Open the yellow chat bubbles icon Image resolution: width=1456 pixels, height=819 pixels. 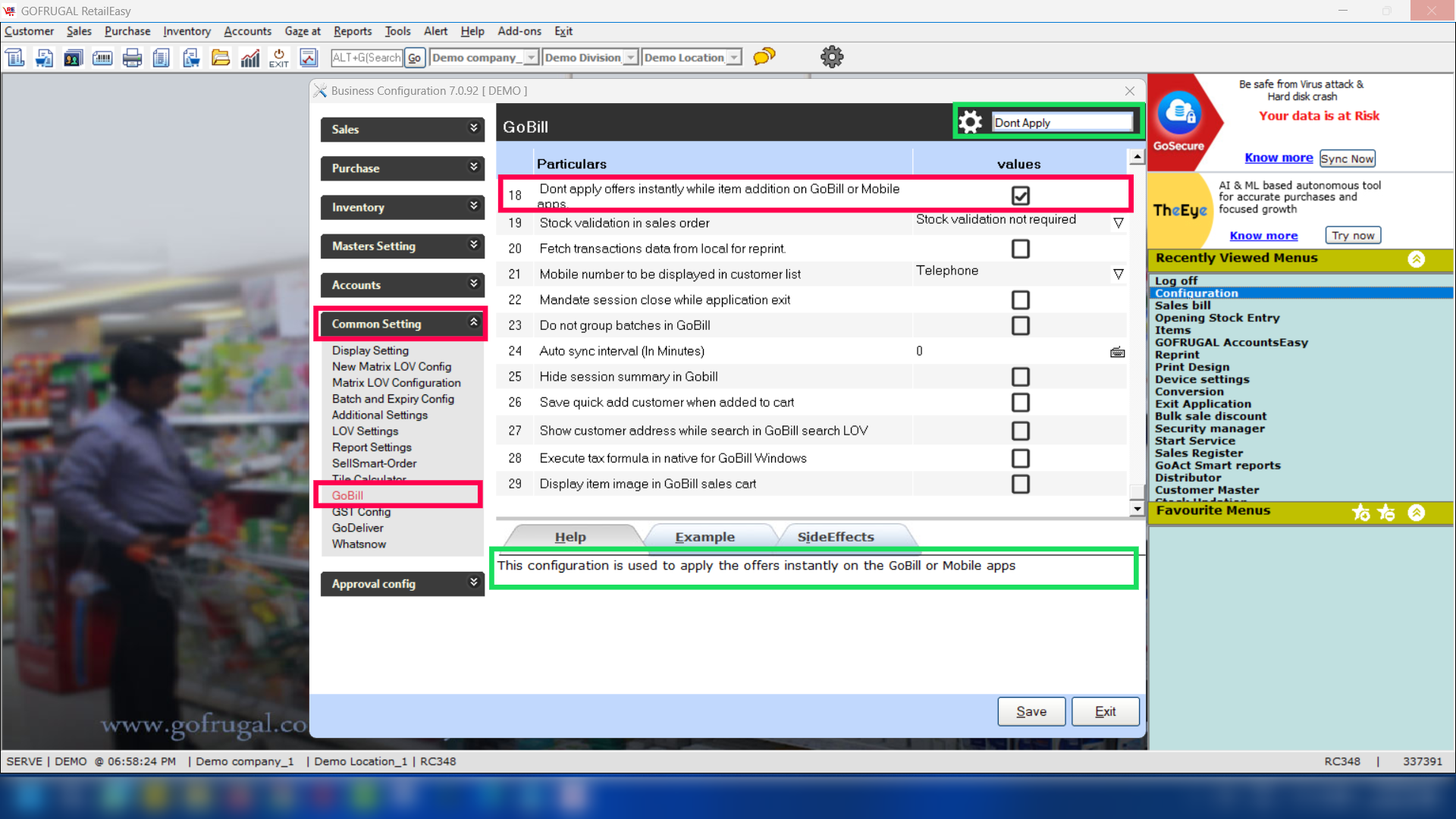(764, 57)
